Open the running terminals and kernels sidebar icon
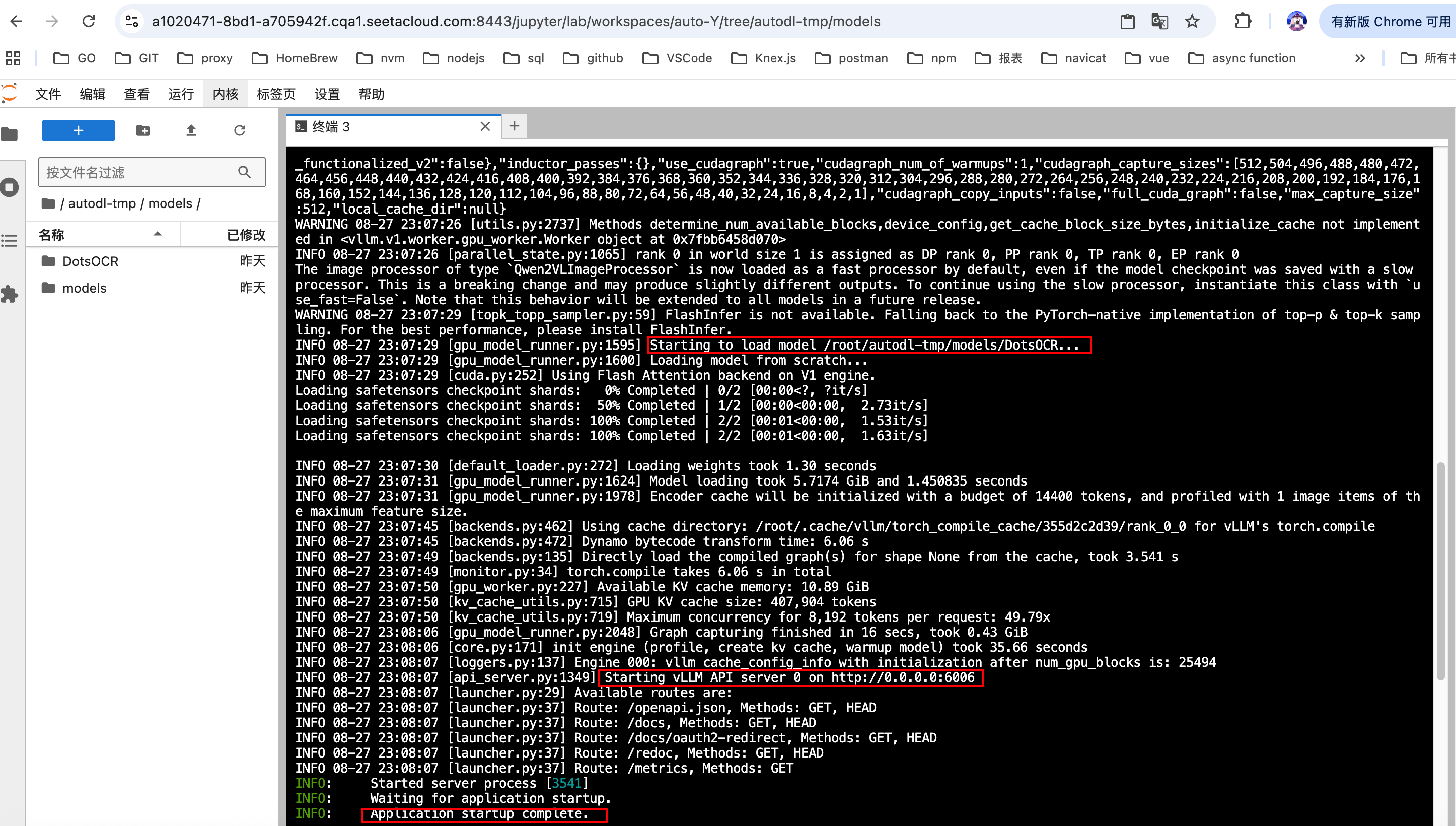Screen dimensions: 1456x826 pos(10,187)
